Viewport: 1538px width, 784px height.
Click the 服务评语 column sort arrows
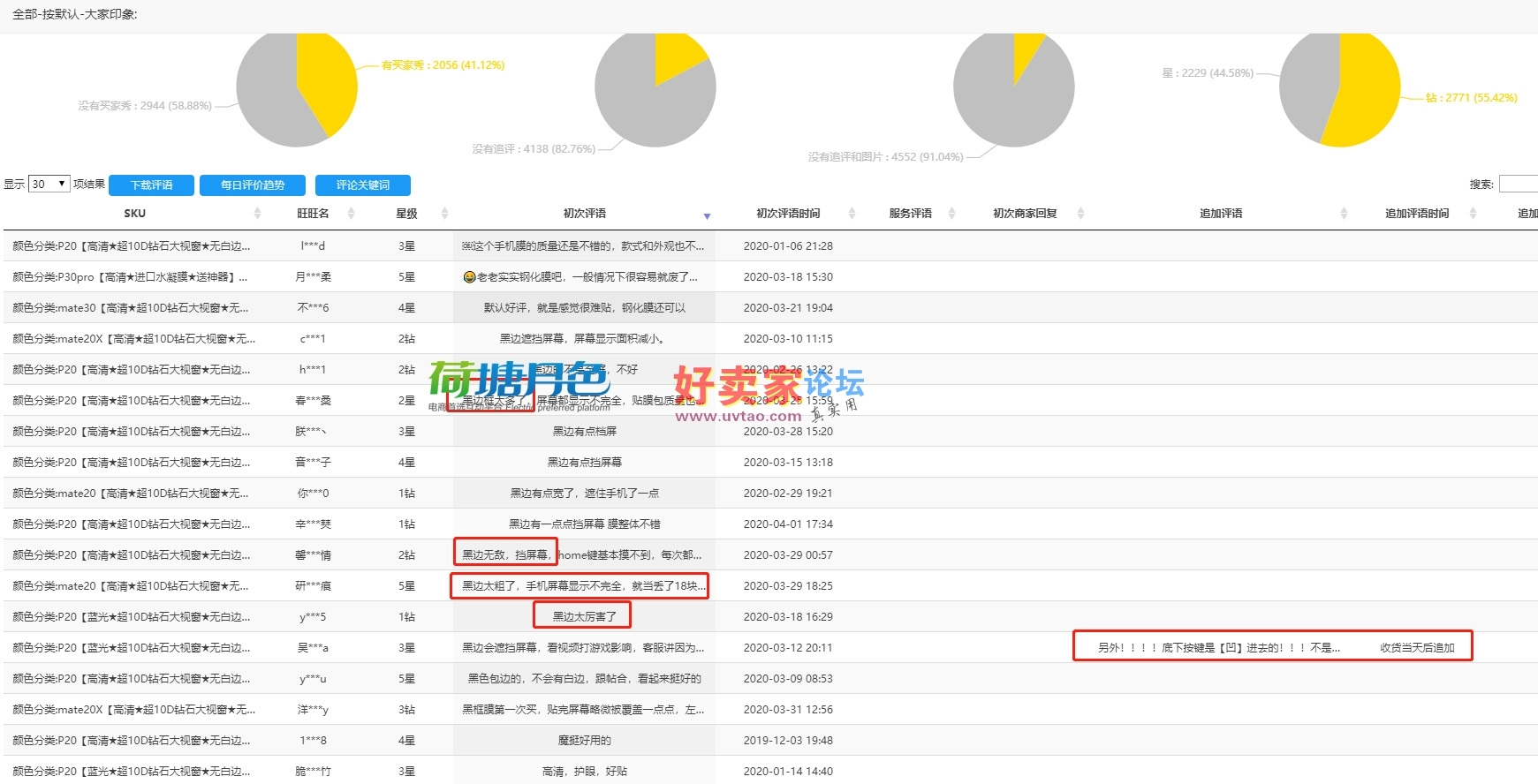[x=951, y=214]
